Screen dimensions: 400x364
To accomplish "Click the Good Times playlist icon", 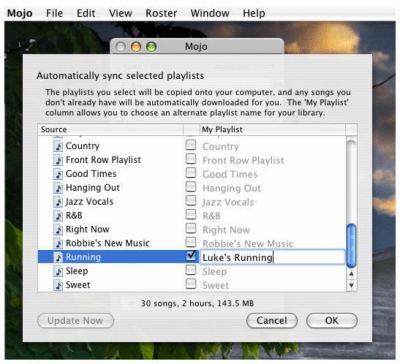I will [58, 174].
